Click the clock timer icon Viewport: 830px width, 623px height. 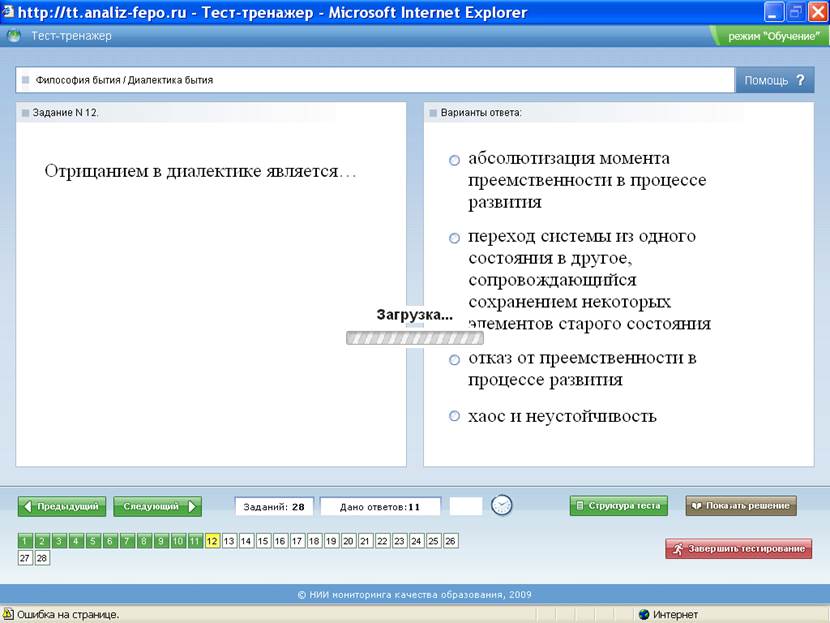501,505
